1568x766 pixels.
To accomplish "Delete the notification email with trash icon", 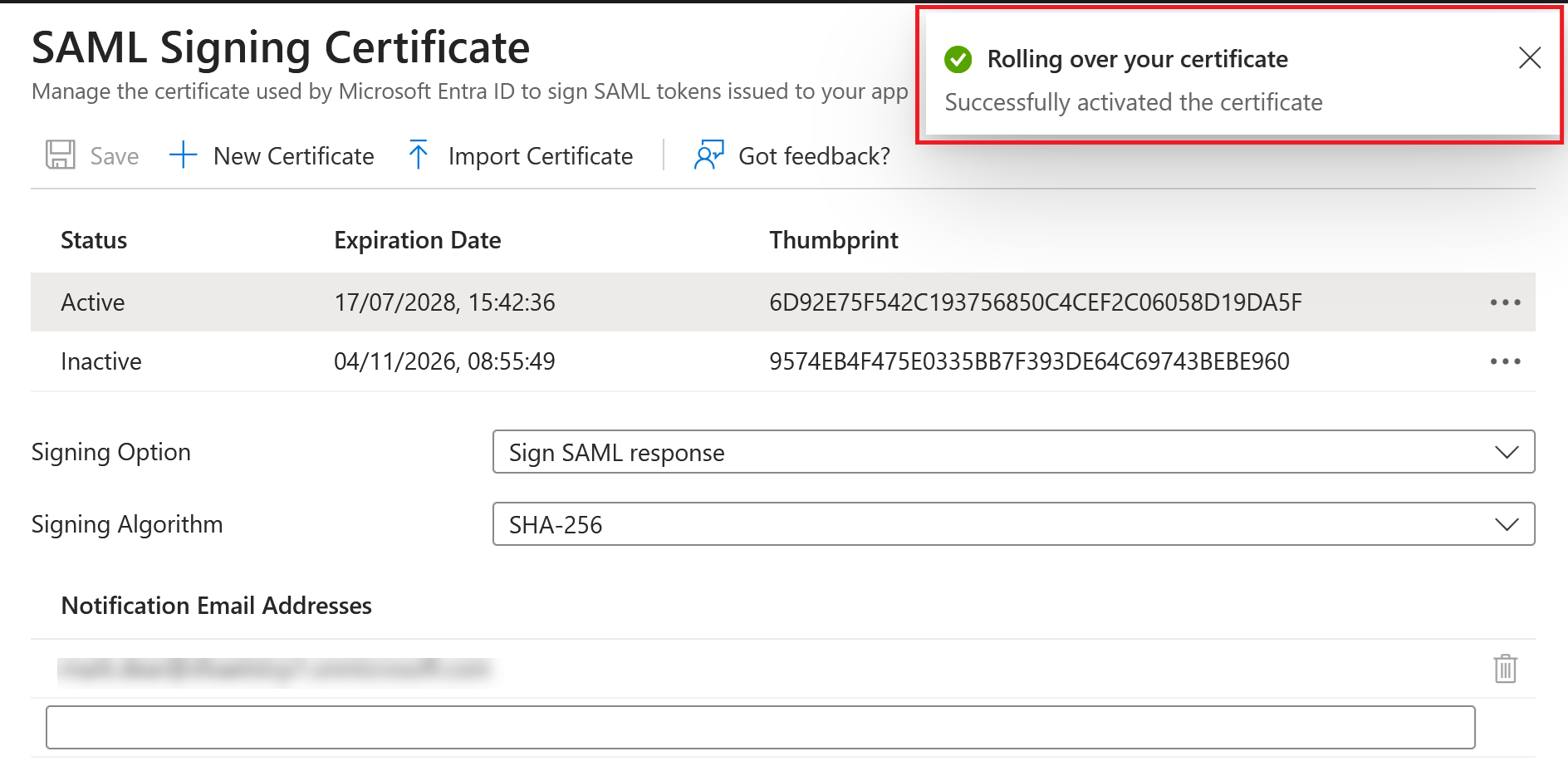I will 1507,669.
